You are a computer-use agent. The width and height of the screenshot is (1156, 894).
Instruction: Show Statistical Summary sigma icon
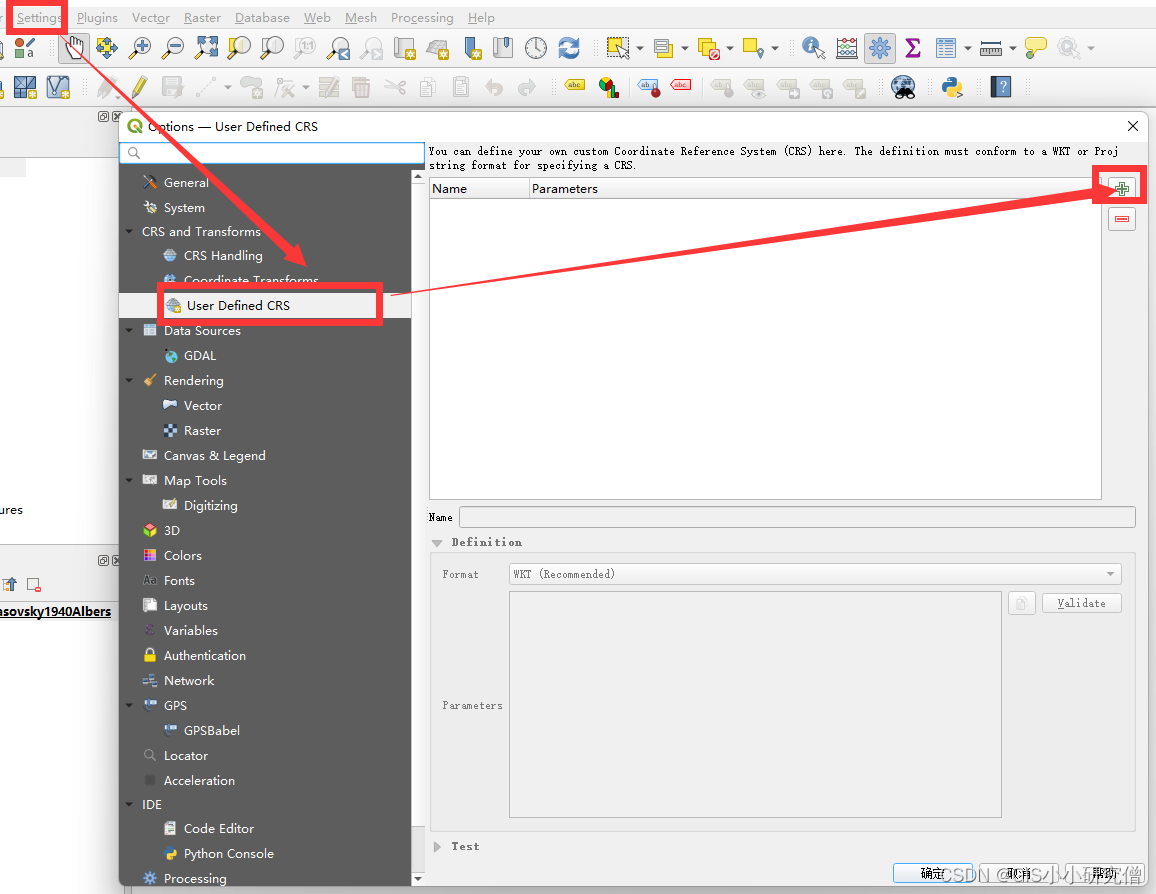[x=913, y=48]
